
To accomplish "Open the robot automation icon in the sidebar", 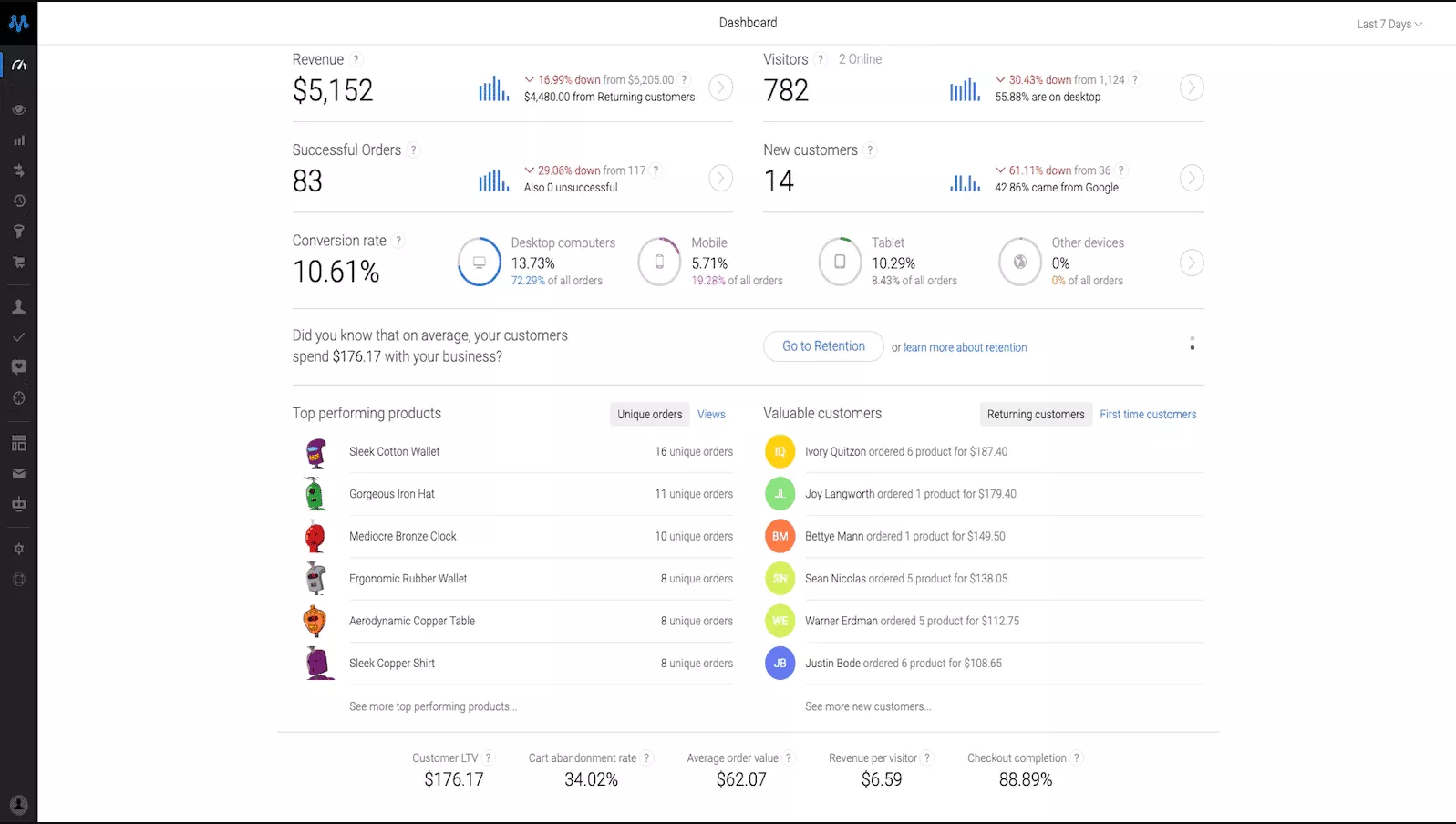I will [x=18, y=504].
